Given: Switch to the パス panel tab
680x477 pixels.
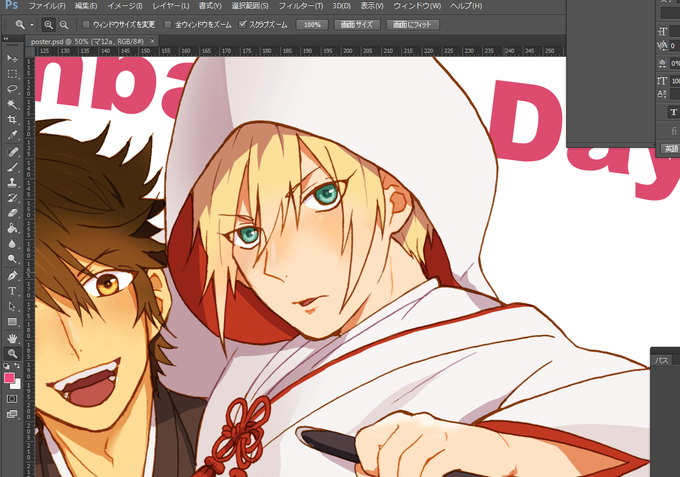Looking at the screenshot, I should pos(661,360).
